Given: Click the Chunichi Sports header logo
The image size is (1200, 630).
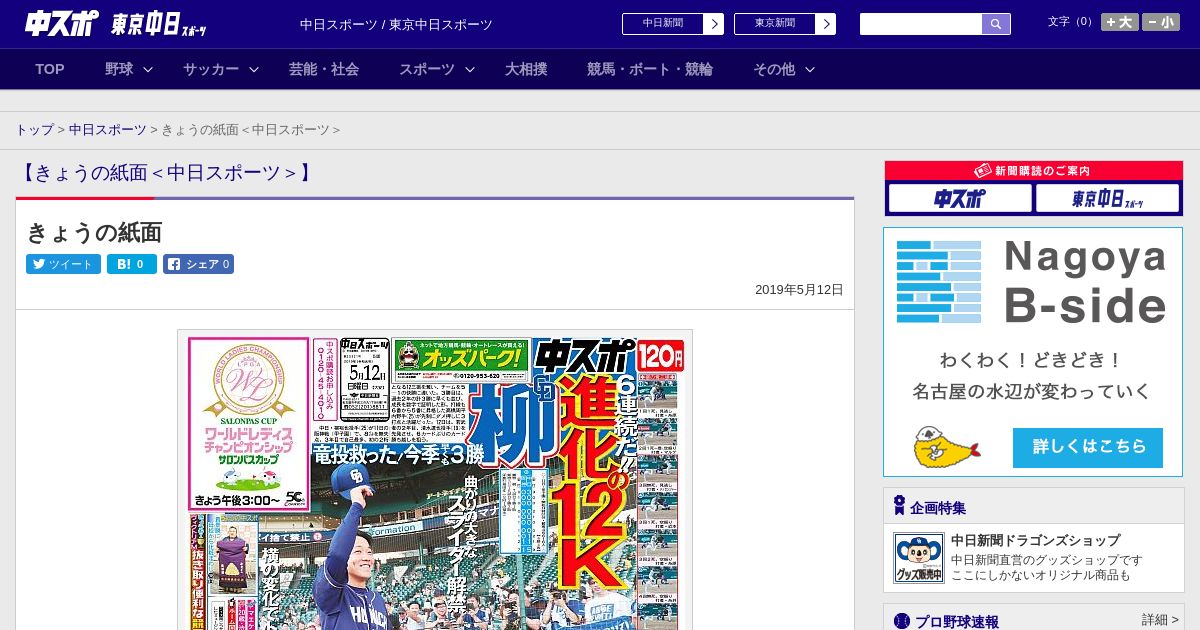Looking at the screenshot, I should coord(62,23).
